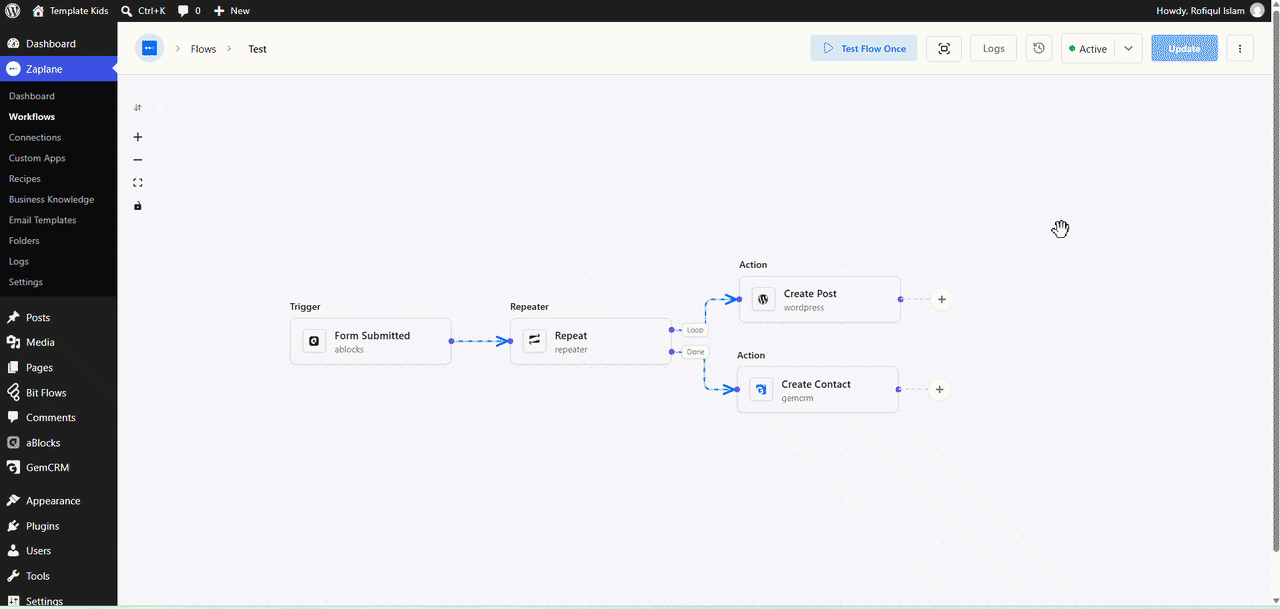
Task: Click the Update button
Action: point(1184,48)
